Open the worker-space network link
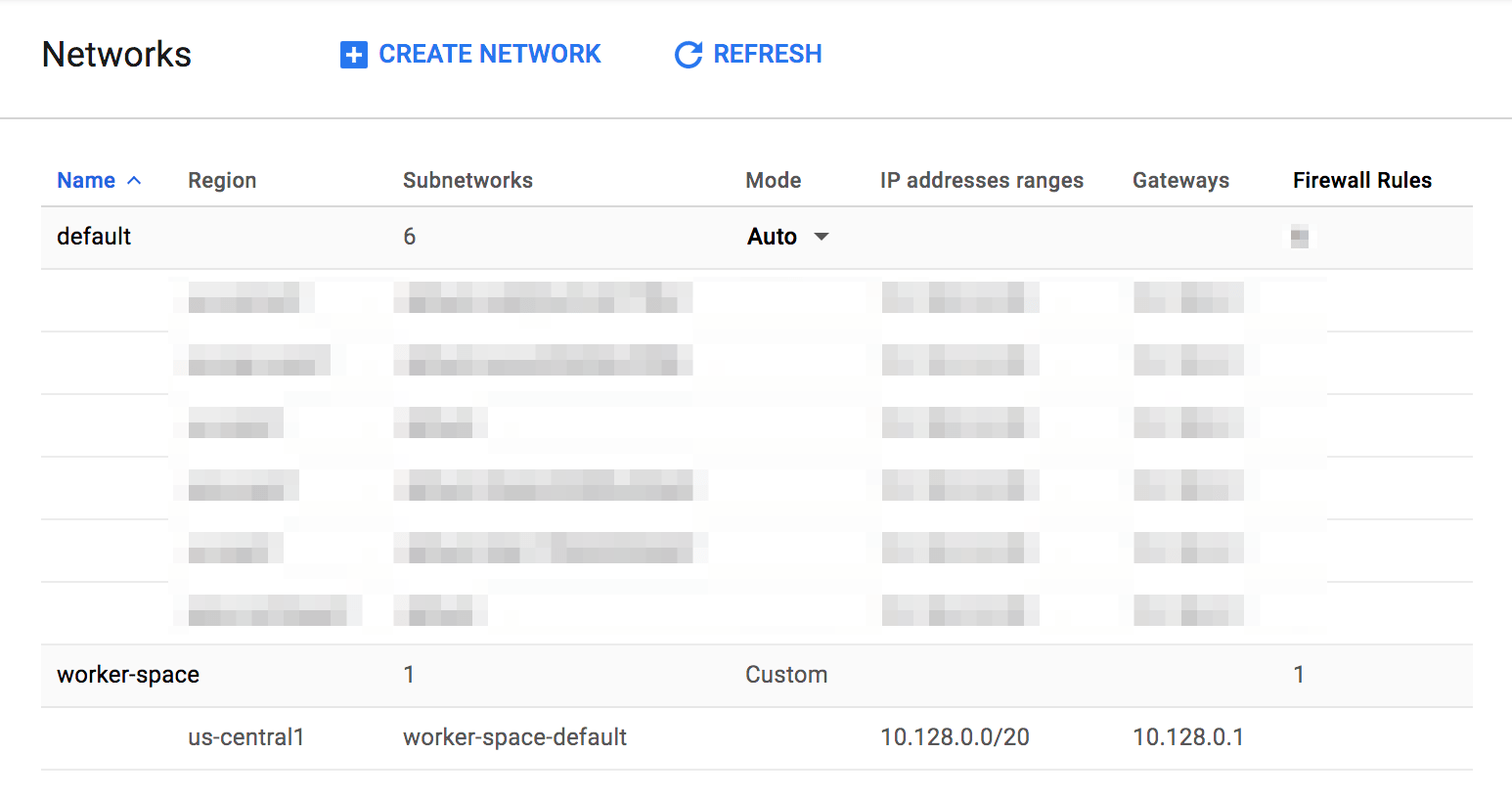This screenshot has width=1512, height=798. pyautogui.click(x=128, y=675)
